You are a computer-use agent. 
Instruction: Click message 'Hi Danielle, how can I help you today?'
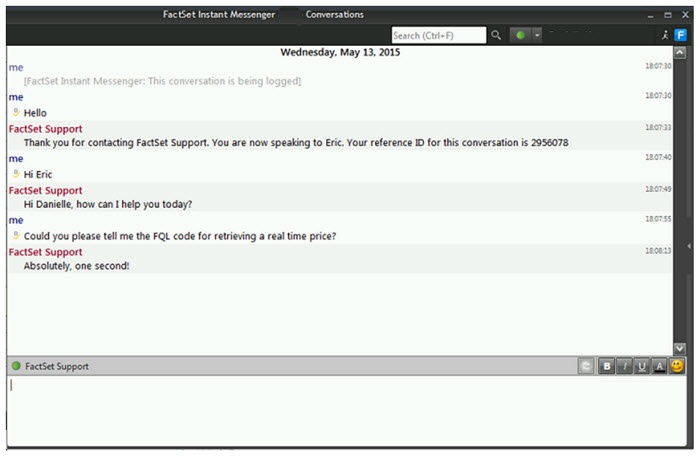tap(108, 205)
